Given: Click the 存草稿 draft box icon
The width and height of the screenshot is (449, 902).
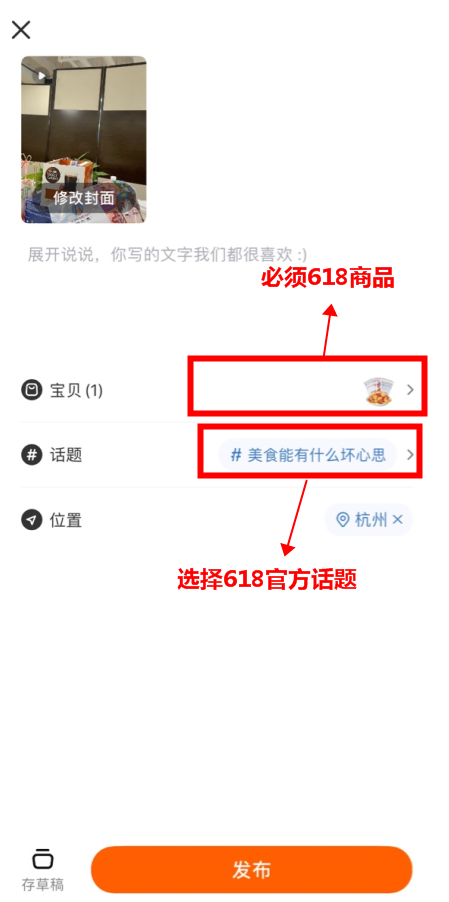Looking at the screenshot, I should tap(43, 859).
